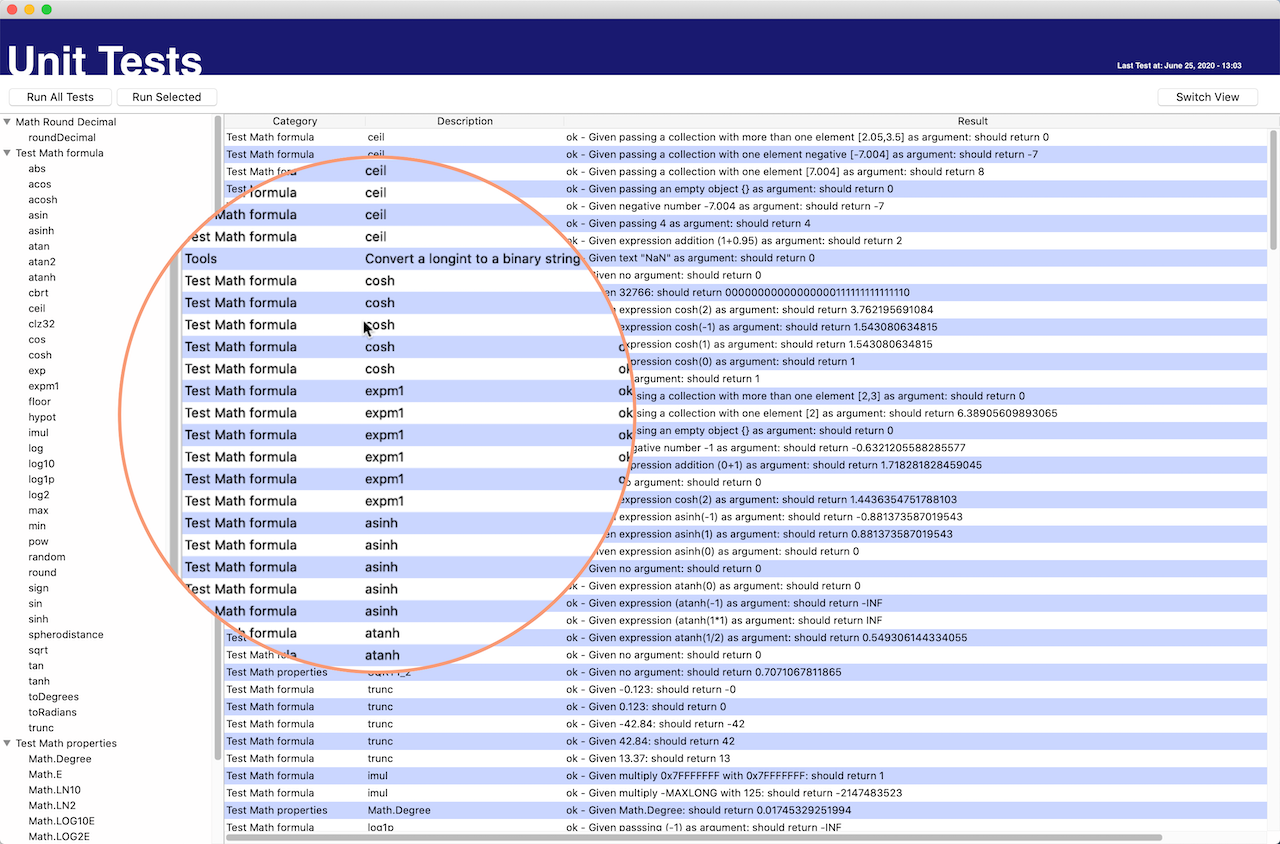Screen dimensions: 1280x844
Task: Select Math.E in the sidebar tree
Action: point(45,774)
